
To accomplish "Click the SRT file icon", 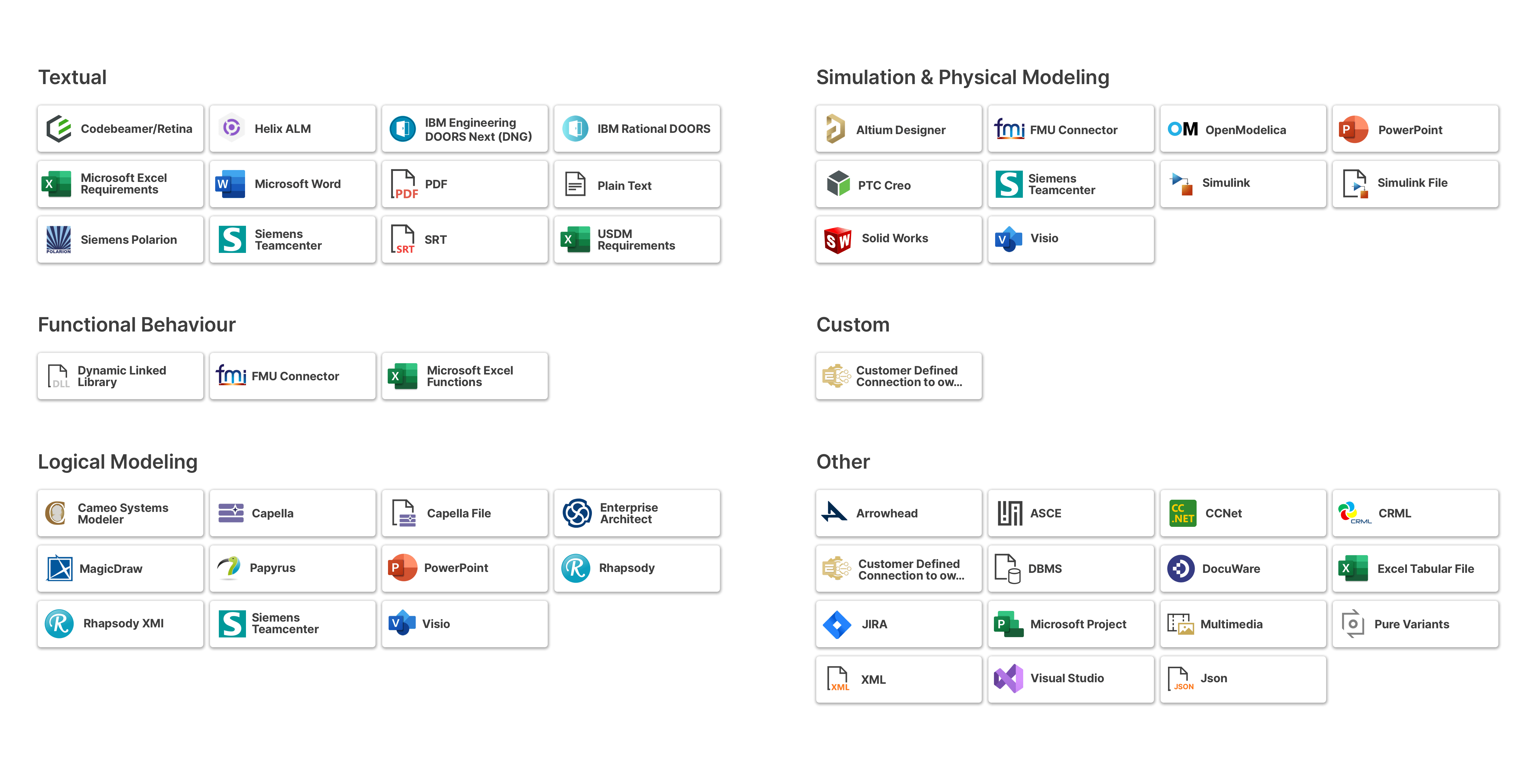I will click(403, 239).
